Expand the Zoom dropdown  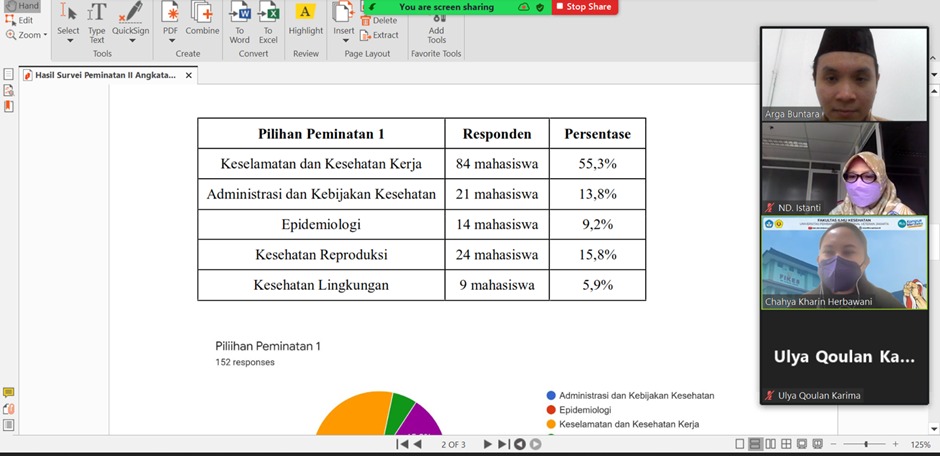click(x=30, y=35)
